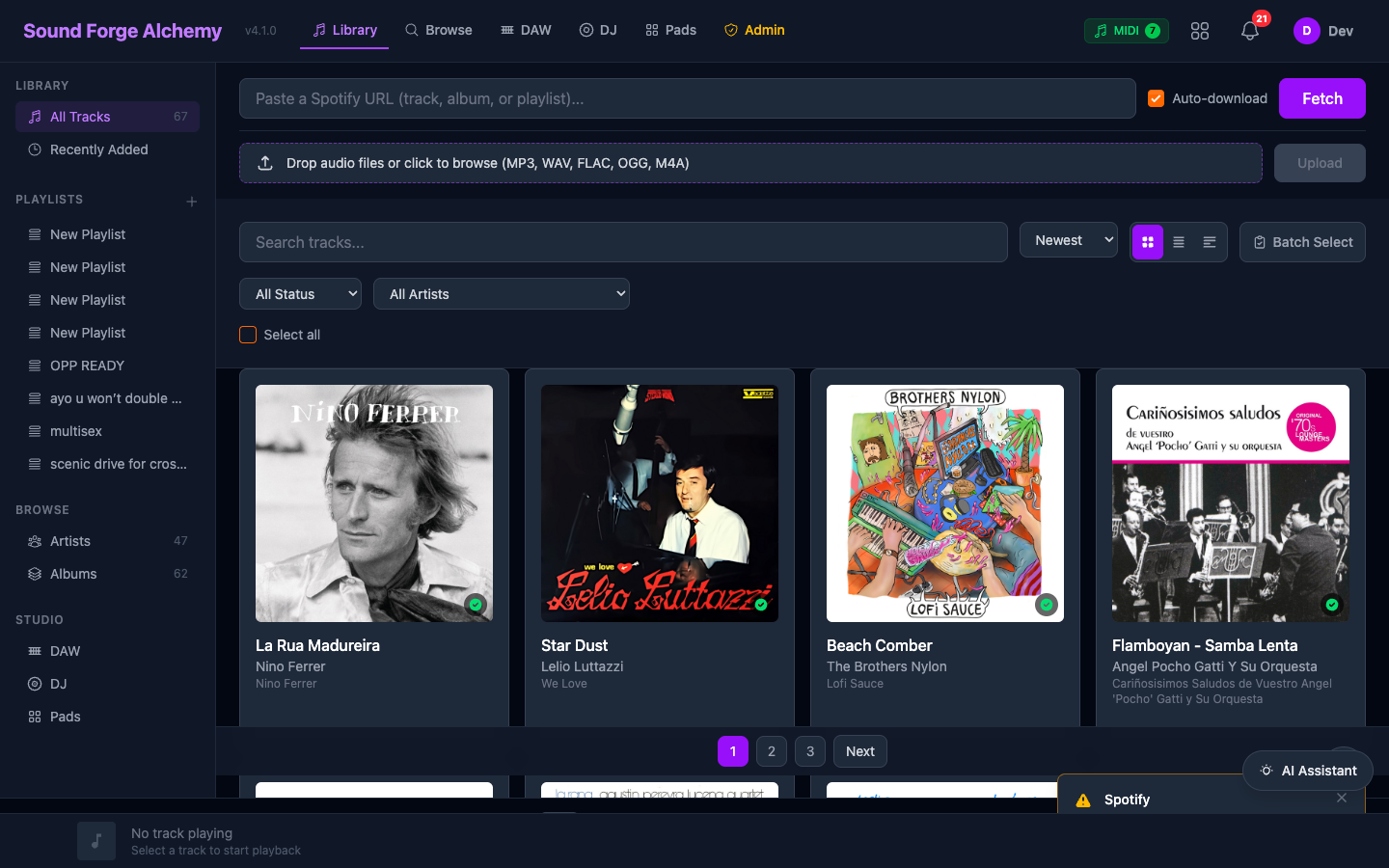Open the apps grid icon in header
Viewport: 1389px width, 868px height.
click(1199, 30)
